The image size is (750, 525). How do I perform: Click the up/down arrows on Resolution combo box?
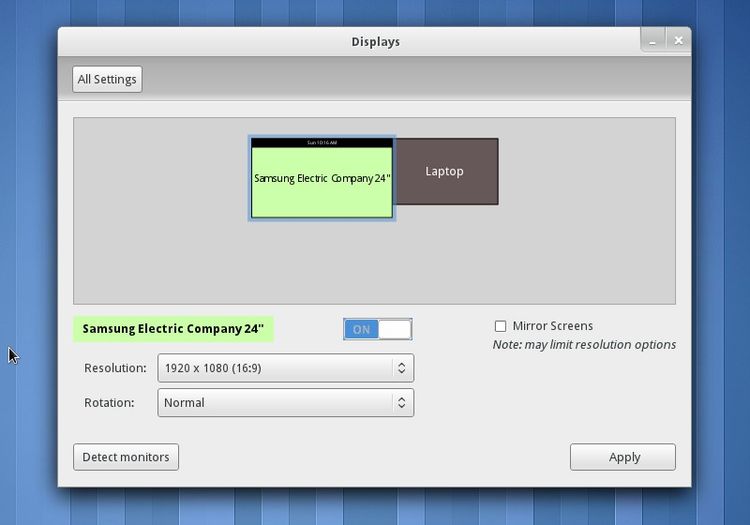click(401, 368)
